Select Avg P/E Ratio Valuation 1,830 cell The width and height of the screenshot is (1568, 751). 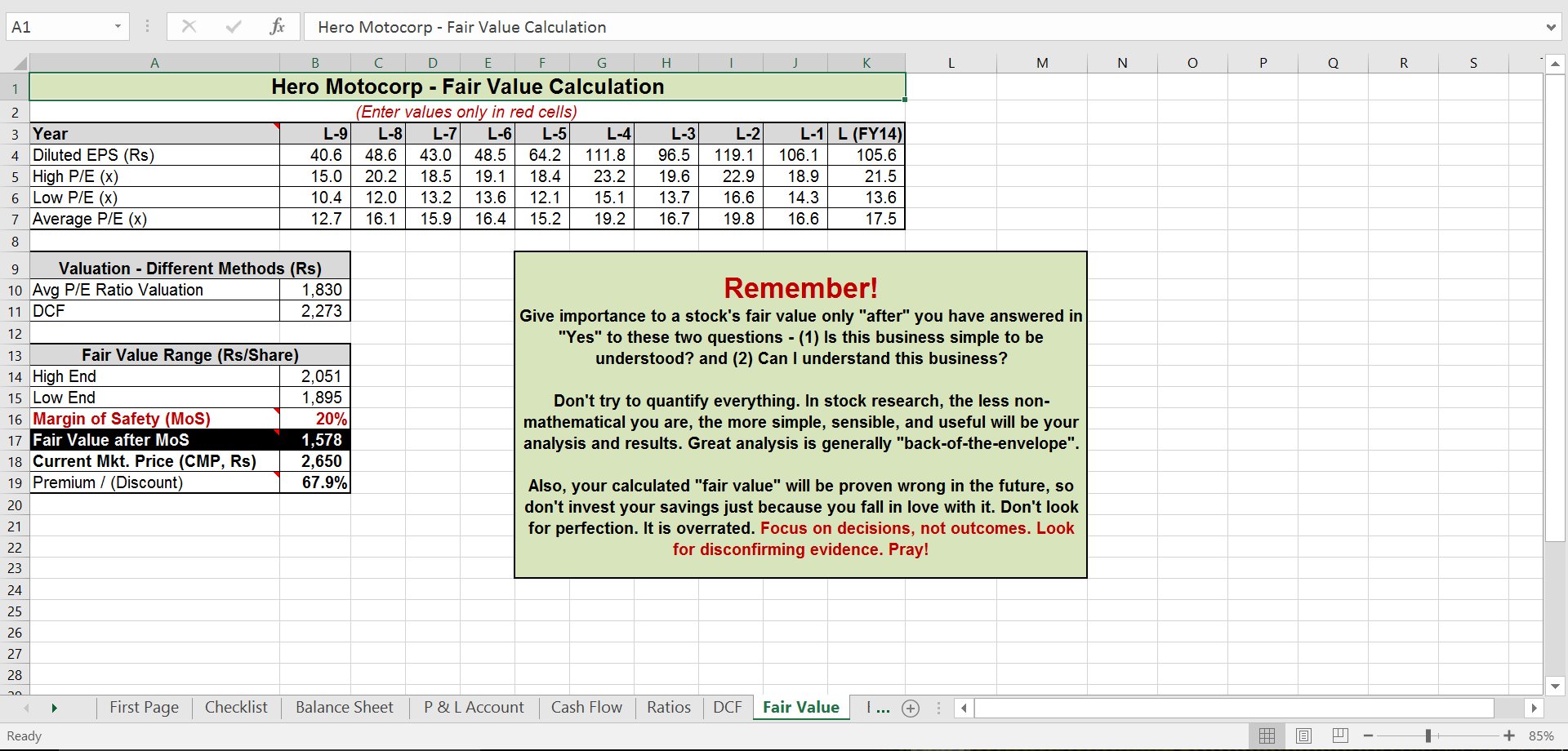click(315, 290)
